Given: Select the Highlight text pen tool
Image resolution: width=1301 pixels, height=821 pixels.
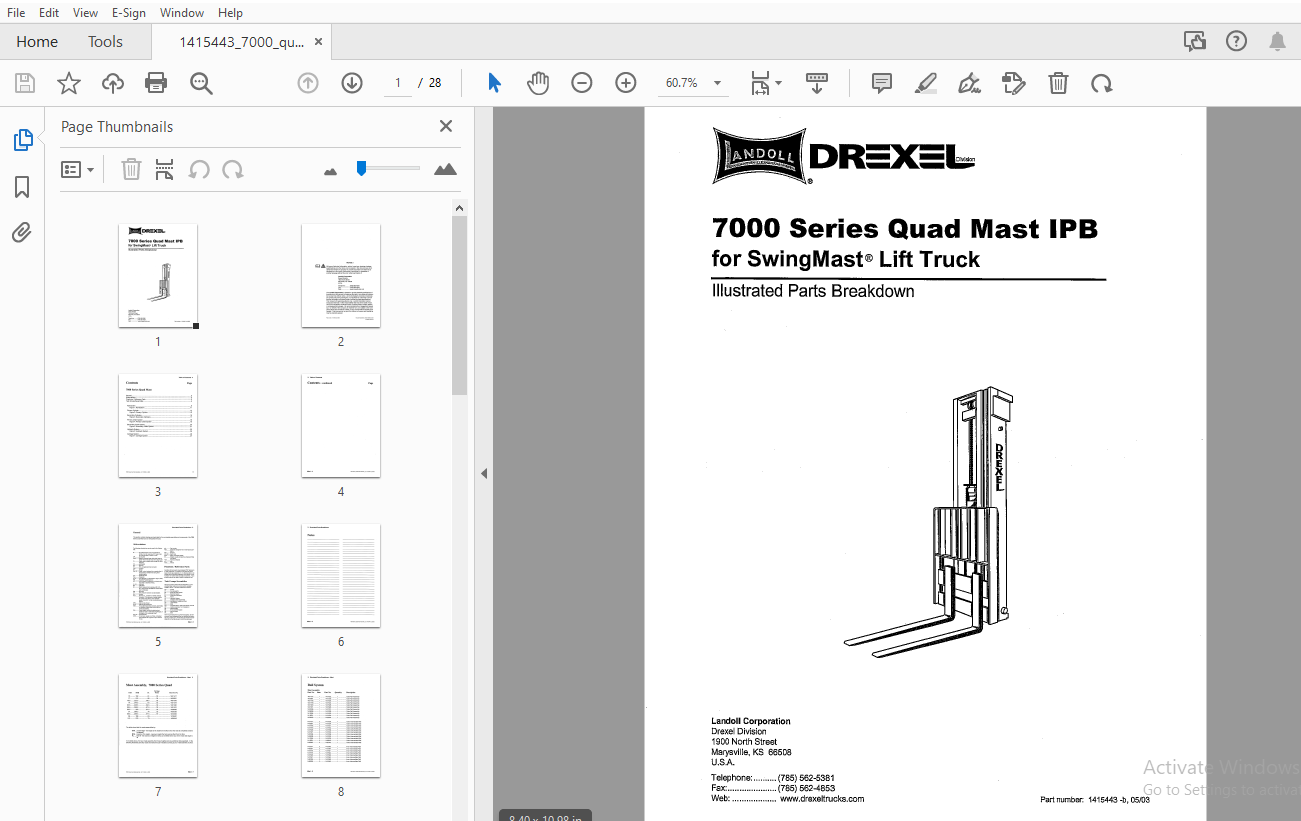Looking at the screenshot, I should tap(926, 83).
